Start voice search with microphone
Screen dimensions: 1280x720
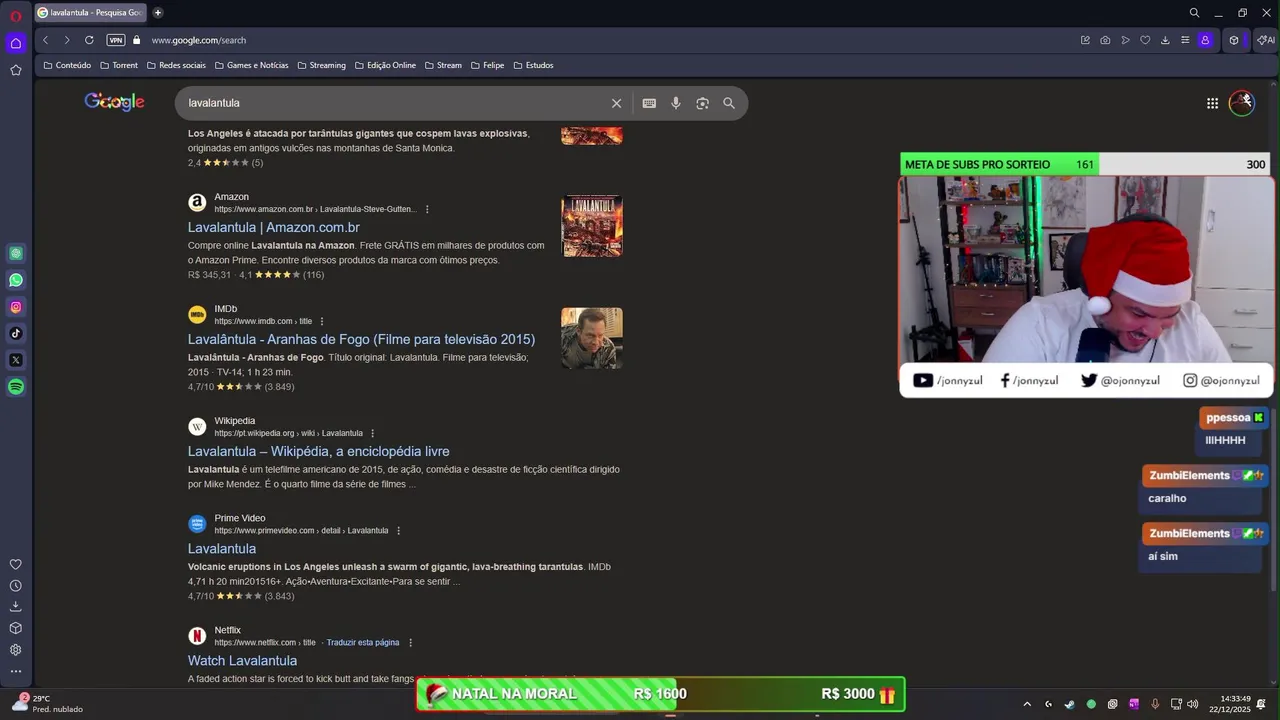pos(676,103)
